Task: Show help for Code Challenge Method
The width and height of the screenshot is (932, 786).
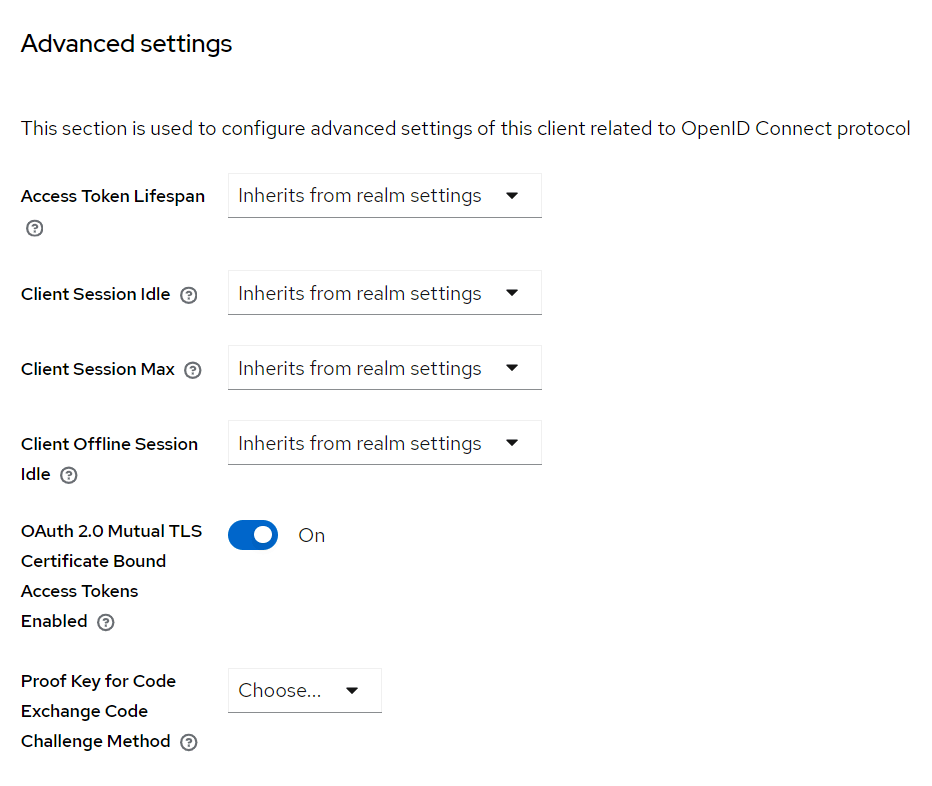Action: coord(188,742)
